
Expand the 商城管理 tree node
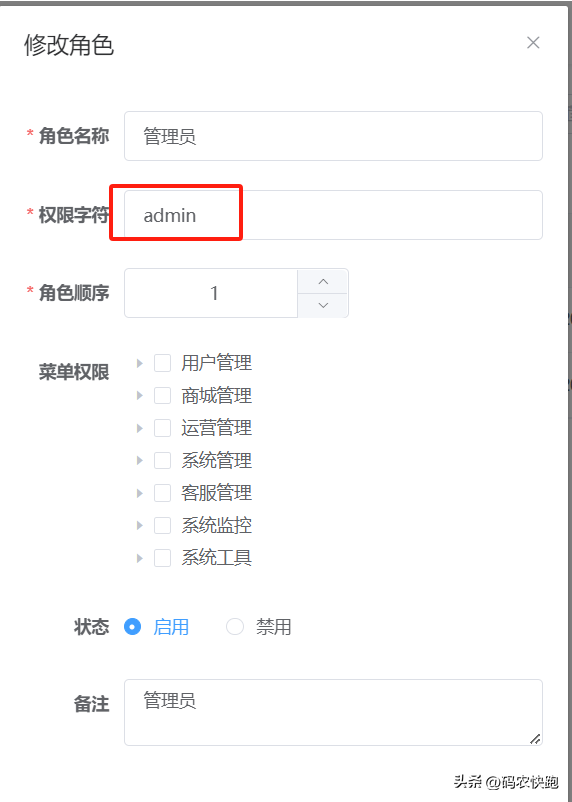point(140,395)
